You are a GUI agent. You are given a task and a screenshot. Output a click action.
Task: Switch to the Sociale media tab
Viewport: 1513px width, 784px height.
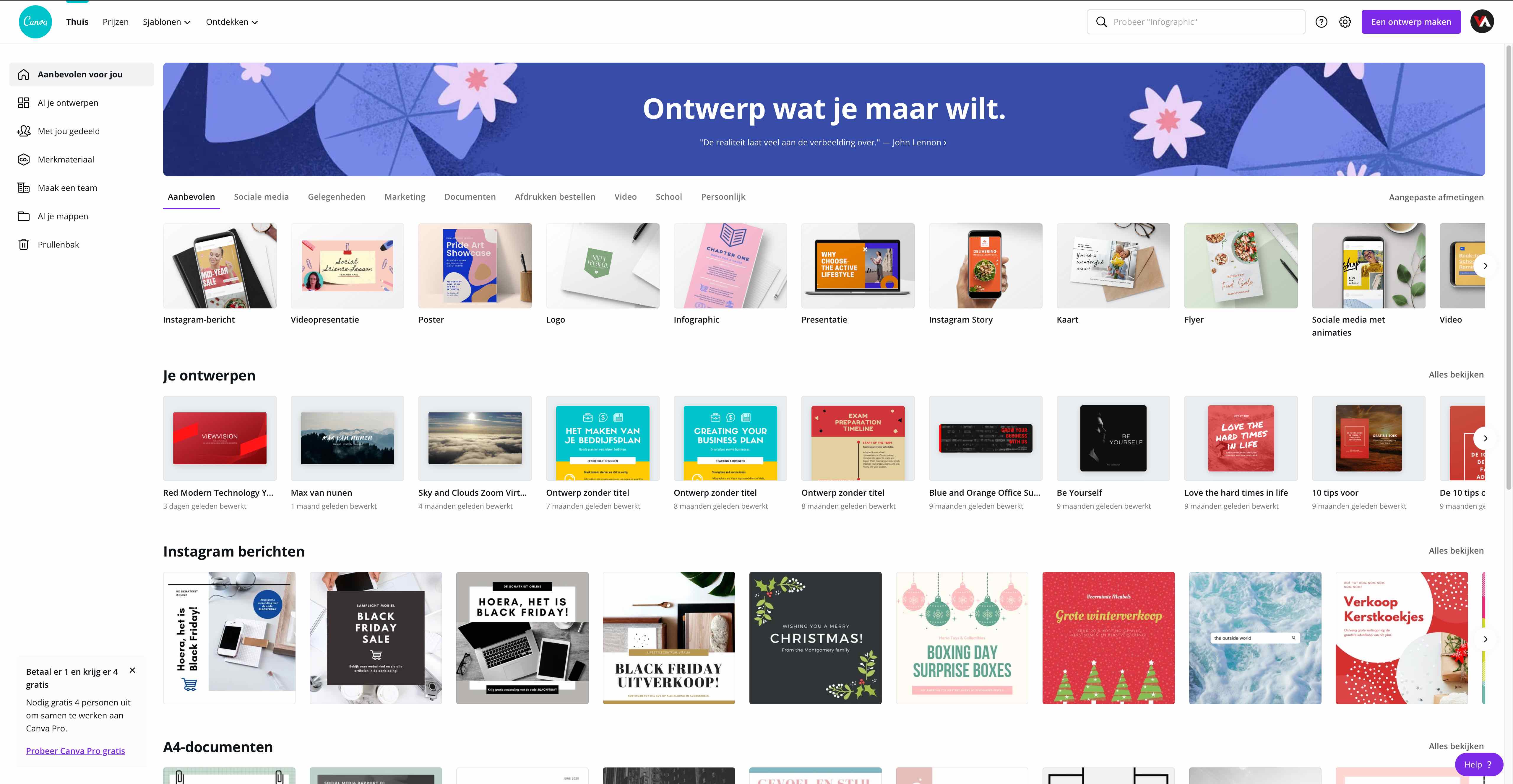(x=261, y=197)
